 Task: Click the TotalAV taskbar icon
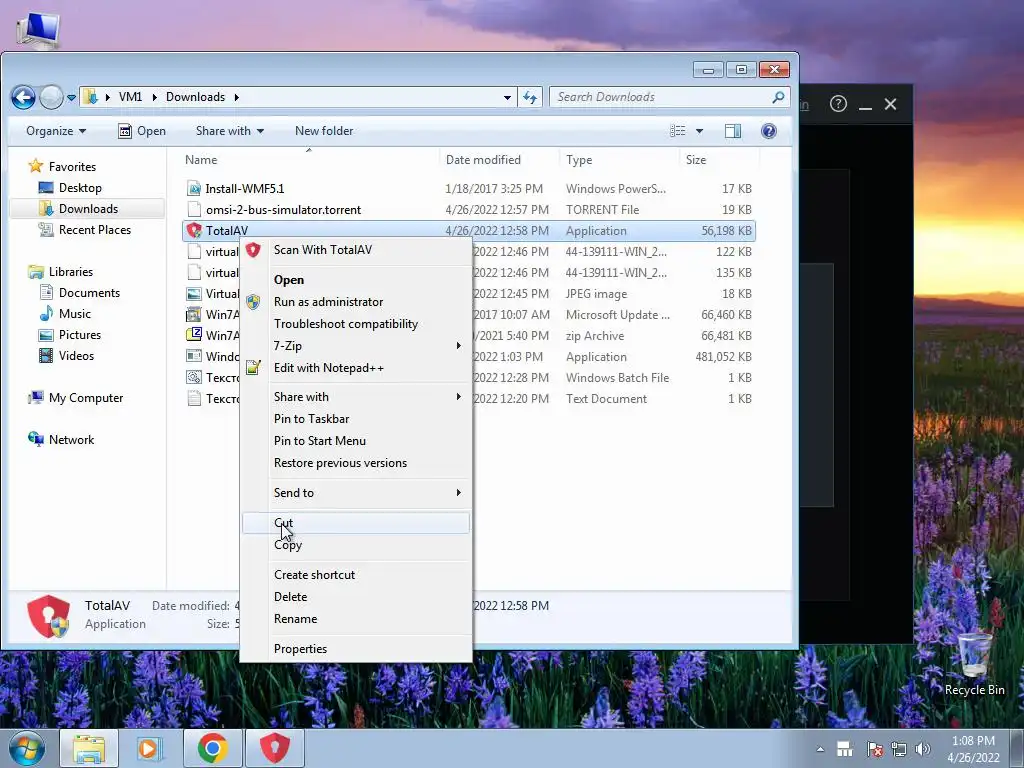pyautogui.click(x=274, y=748)
